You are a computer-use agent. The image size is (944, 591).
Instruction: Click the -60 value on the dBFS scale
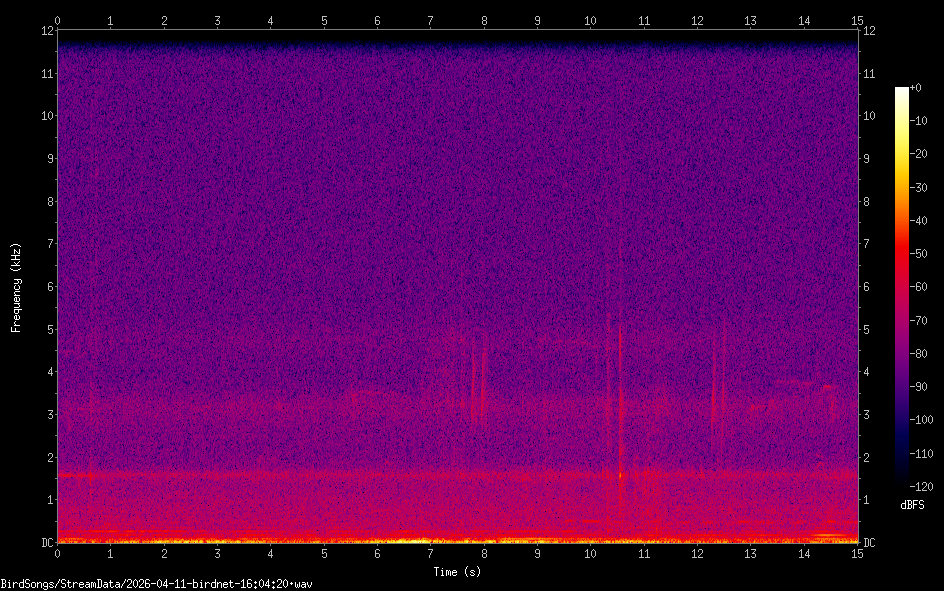(x=927, y=287)
